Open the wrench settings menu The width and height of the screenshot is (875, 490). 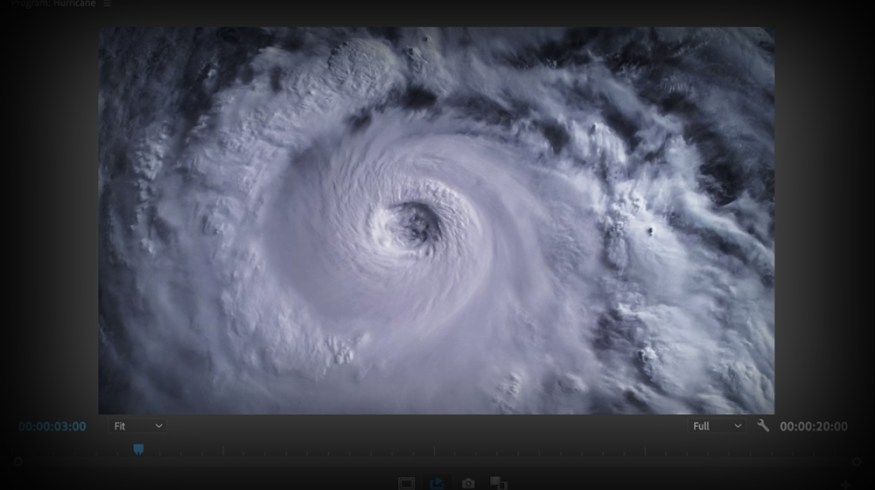click(x=763, y=426)
